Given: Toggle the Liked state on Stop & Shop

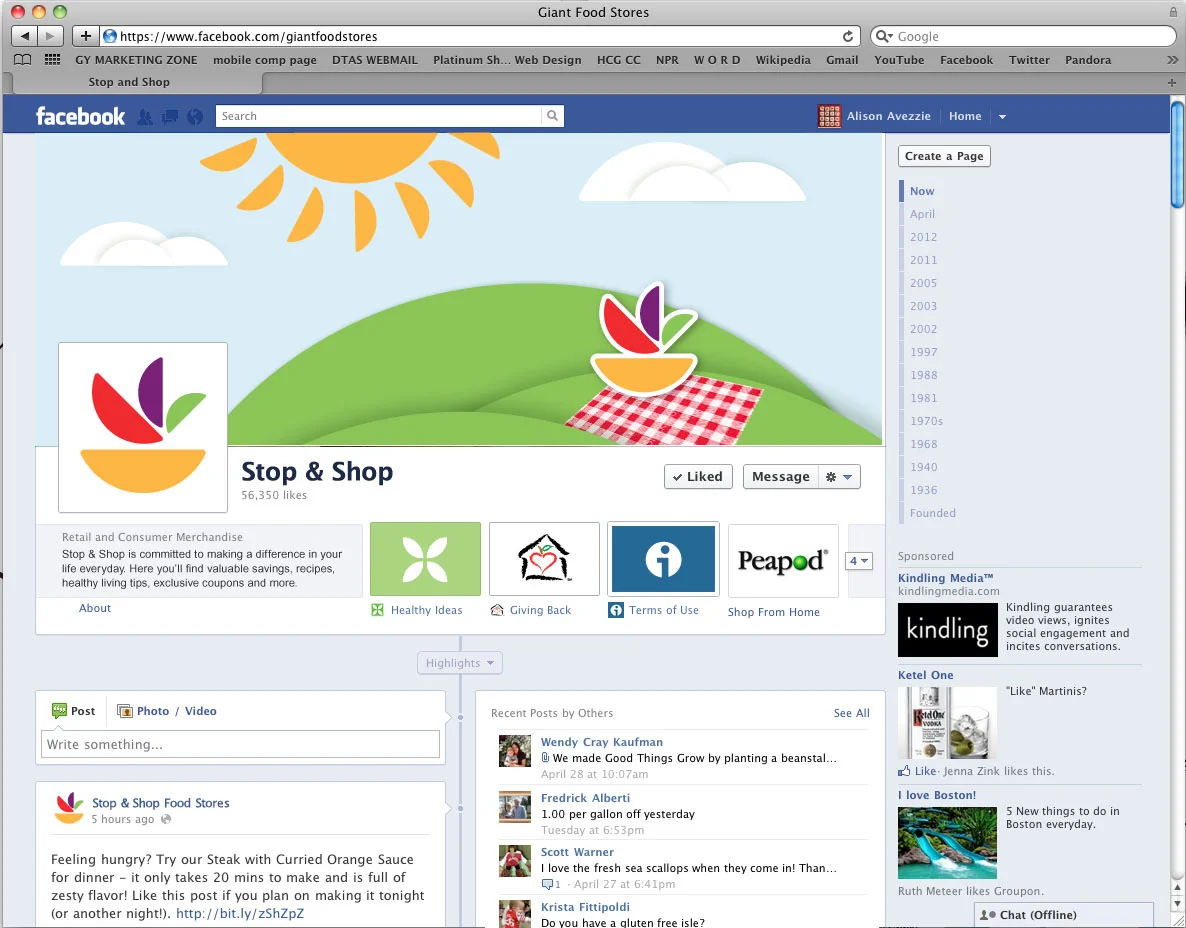Looking at the screenshot, I should (697, 476).
